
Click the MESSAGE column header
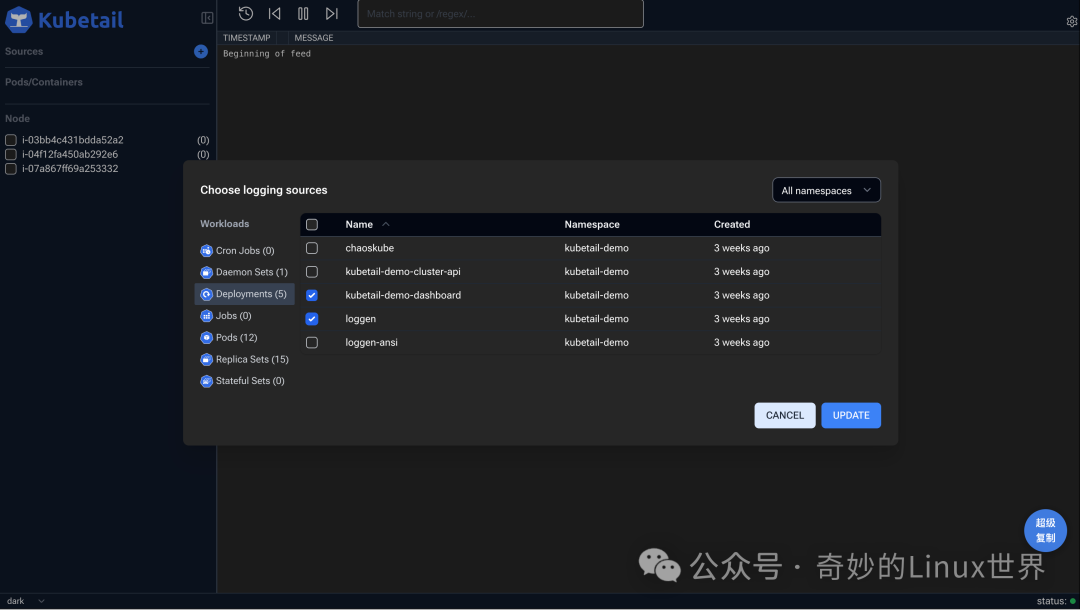(314, 38)
